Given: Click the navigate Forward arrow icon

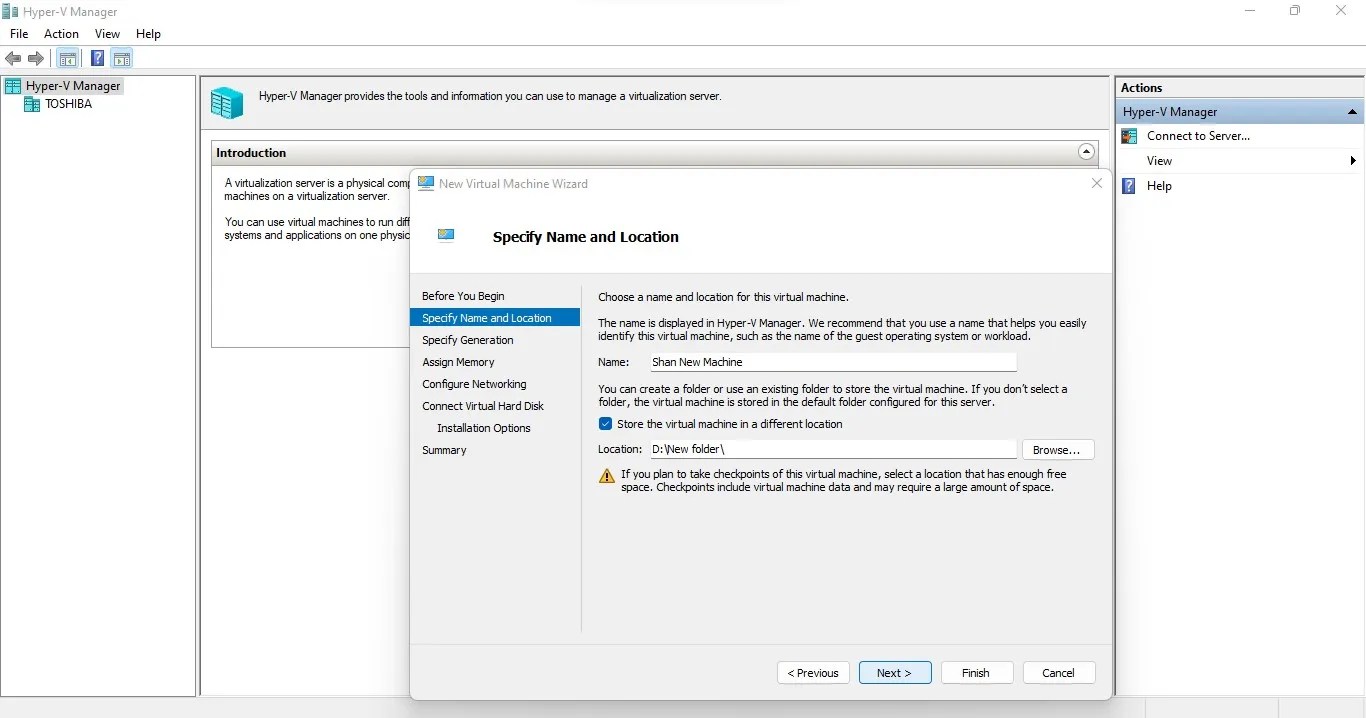Looking at the screenshot, I should coord(37,58).
